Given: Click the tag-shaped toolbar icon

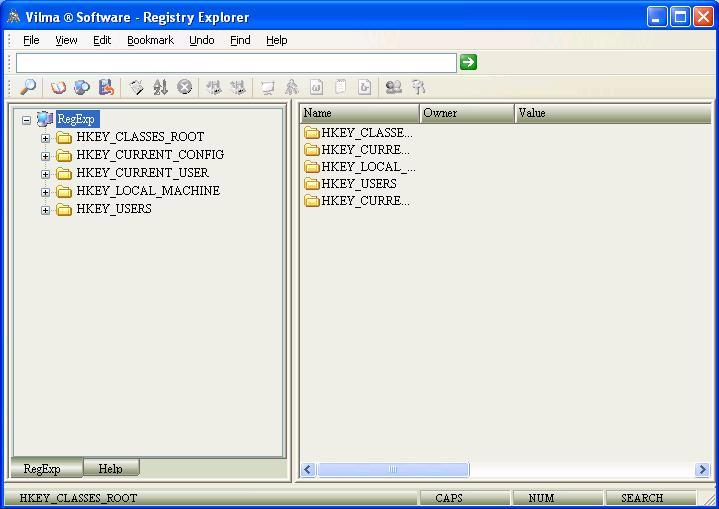Looking at the screenshot, I should click(x=136, y=87).
